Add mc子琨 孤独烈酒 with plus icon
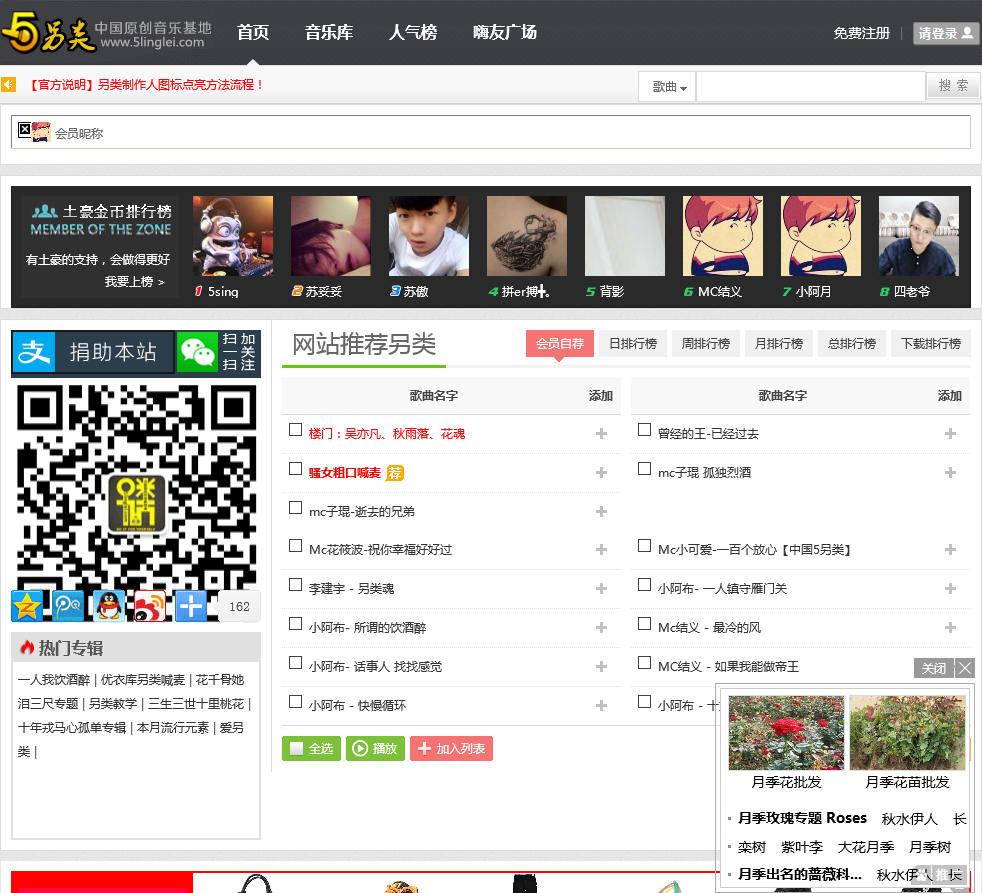Screen dimensions: 982x893 [950, 472]
